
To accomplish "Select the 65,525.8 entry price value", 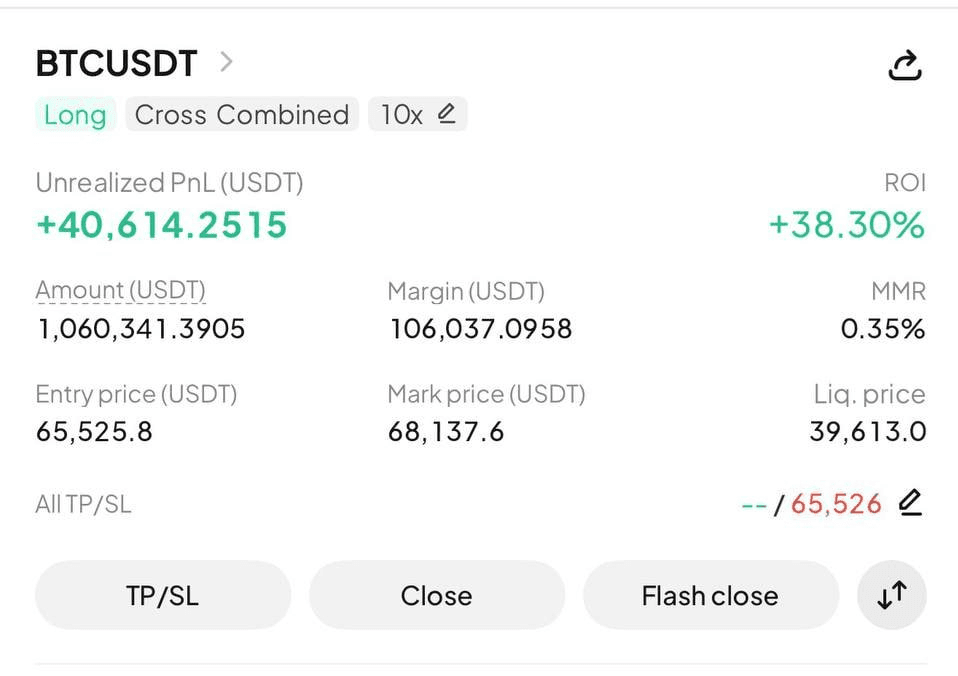I will tap(94, 432).
